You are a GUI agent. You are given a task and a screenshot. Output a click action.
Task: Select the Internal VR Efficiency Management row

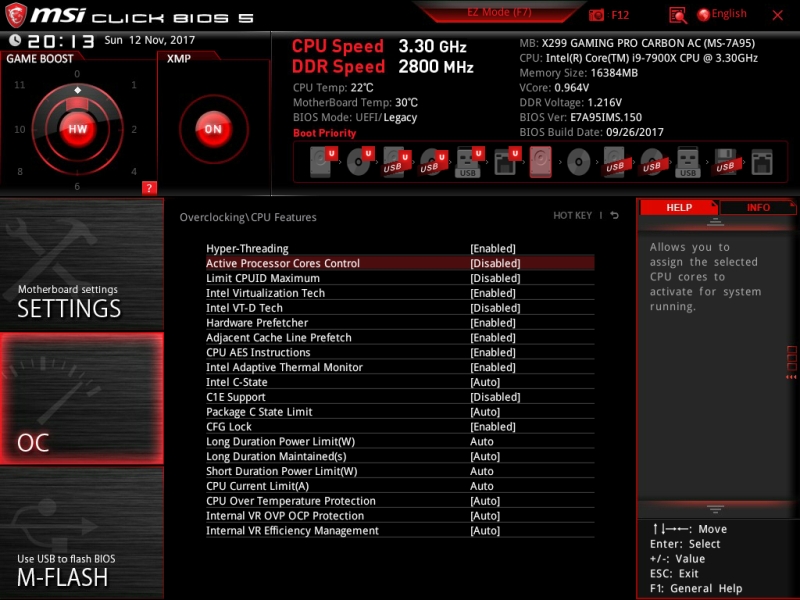400,530
